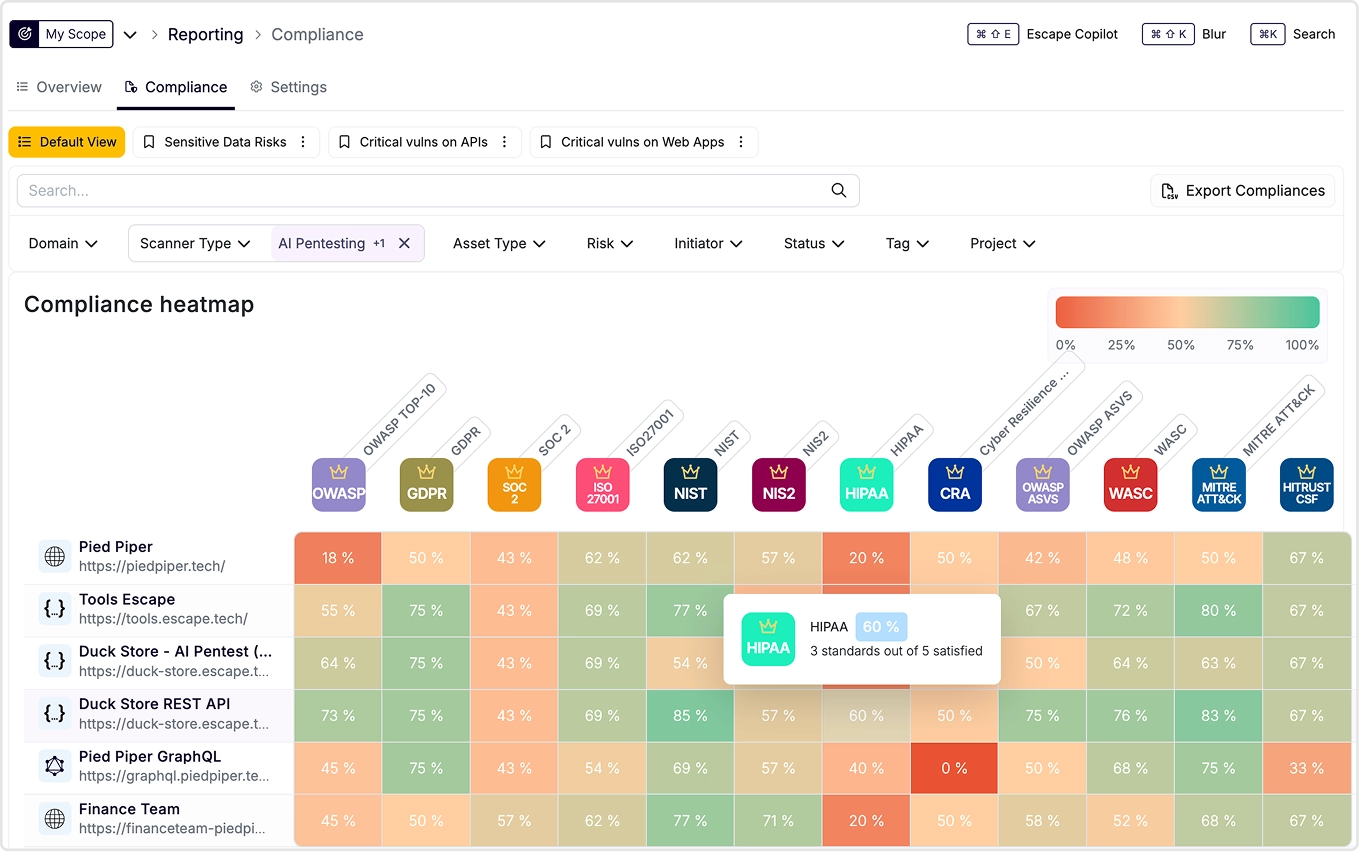Click the Export Compliances button
This screenshot has height=852, width=1359.
(1243, 191)
